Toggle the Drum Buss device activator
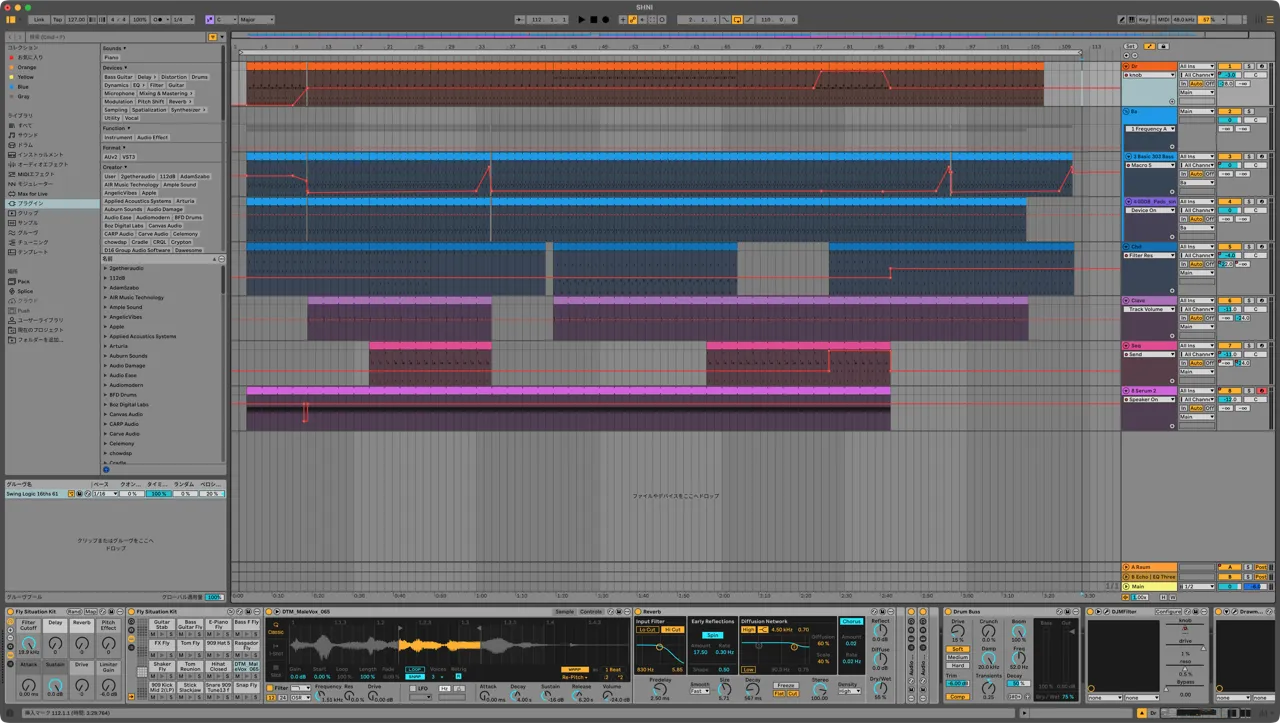Screen dimensions: 1280x723 coord(949,611)
